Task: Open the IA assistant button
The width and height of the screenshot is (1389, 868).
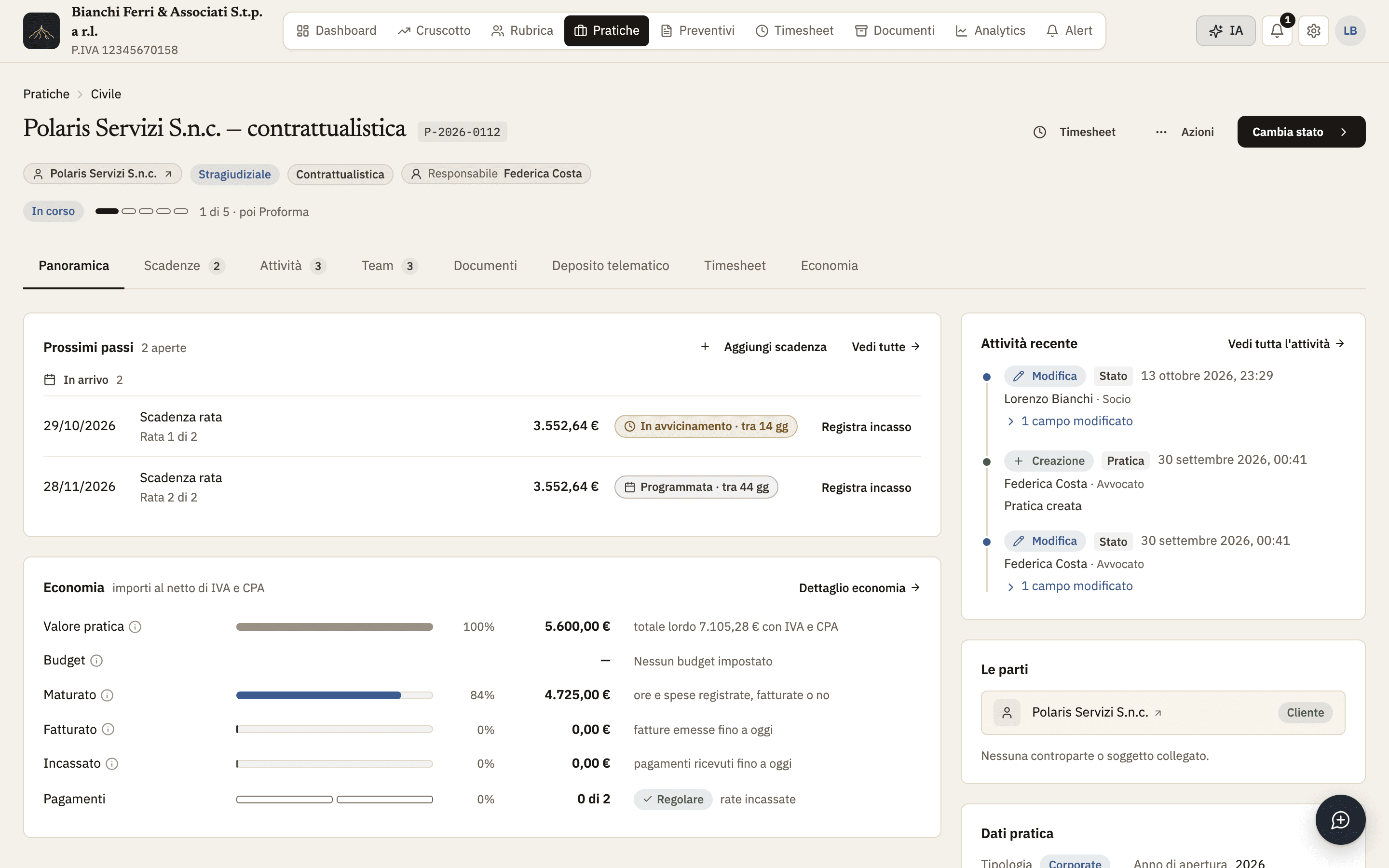Action: 1226,30
